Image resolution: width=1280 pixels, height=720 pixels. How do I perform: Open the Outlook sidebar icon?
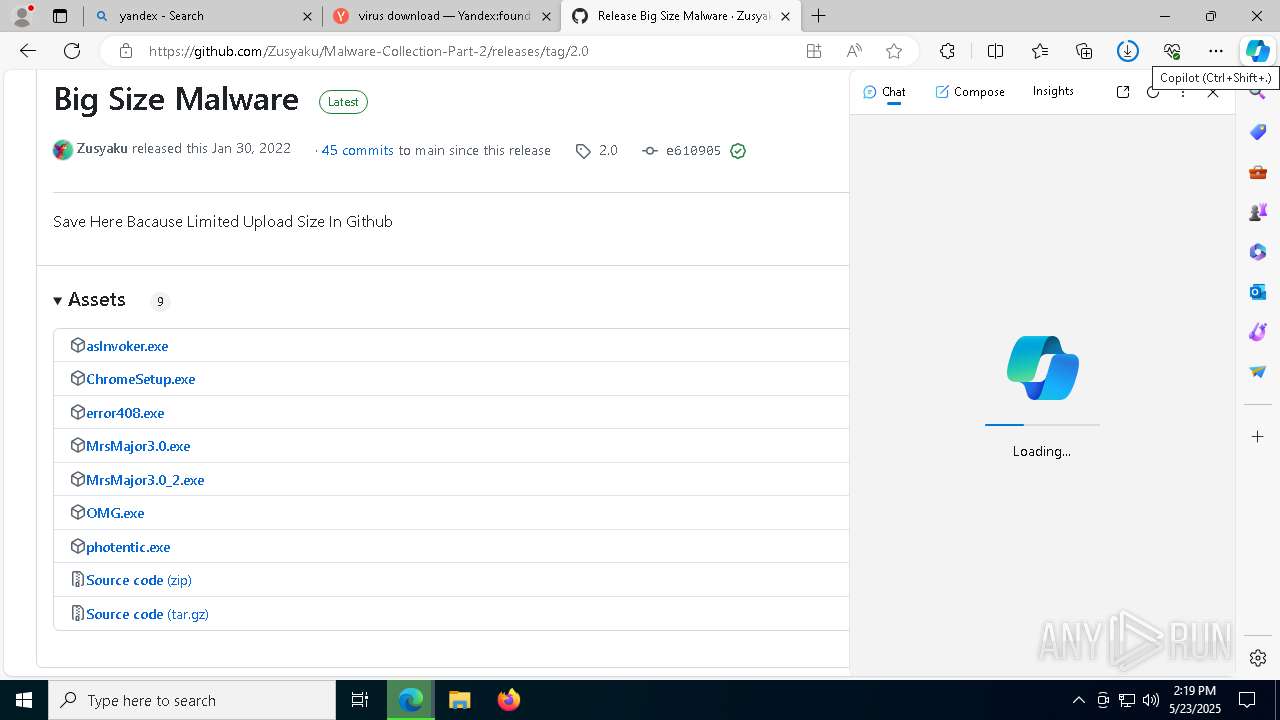coord(1258,292)
